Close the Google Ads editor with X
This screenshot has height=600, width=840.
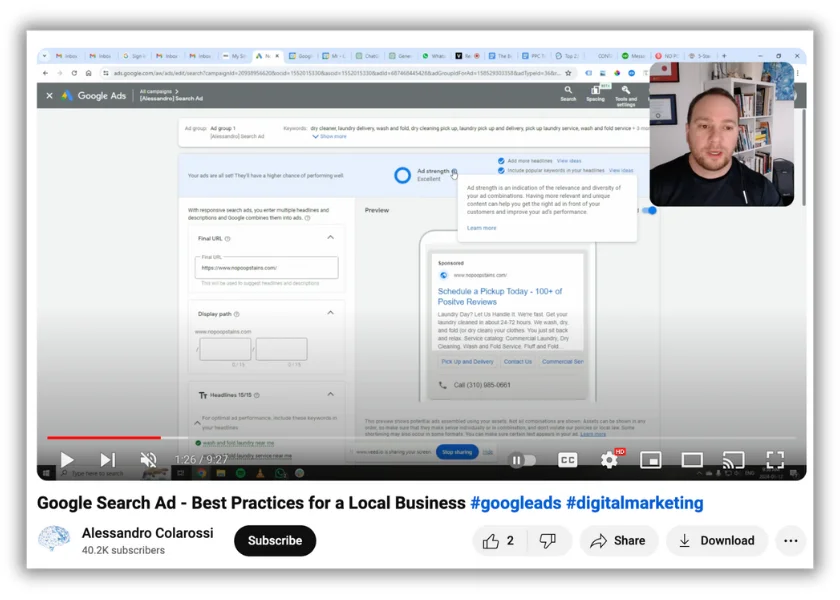pos(49,96)
